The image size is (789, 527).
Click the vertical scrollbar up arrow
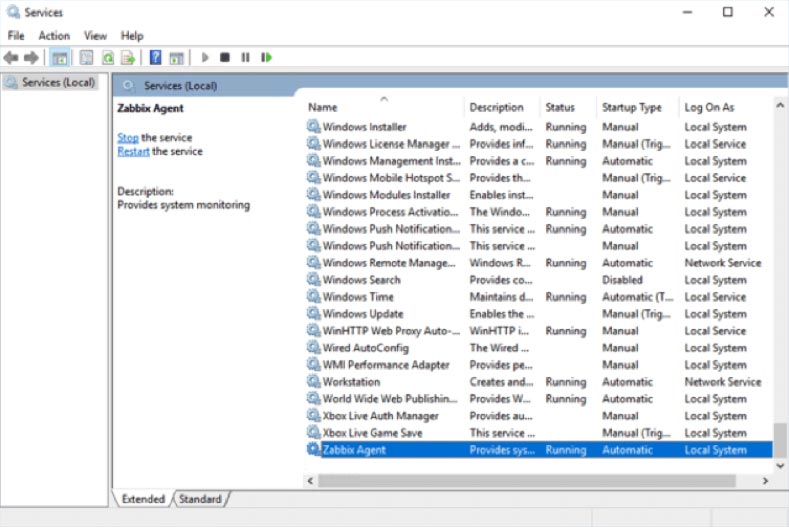click(x=780, y=105)
